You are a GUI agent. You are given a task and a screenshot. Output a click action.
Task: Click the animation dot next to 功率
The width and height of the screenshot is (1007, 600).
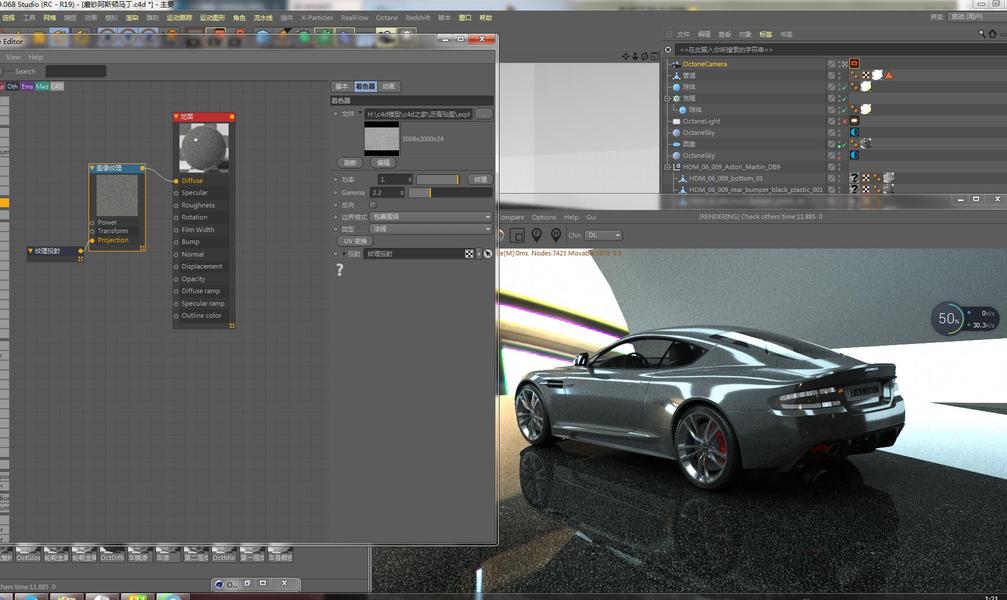[335, 180]
